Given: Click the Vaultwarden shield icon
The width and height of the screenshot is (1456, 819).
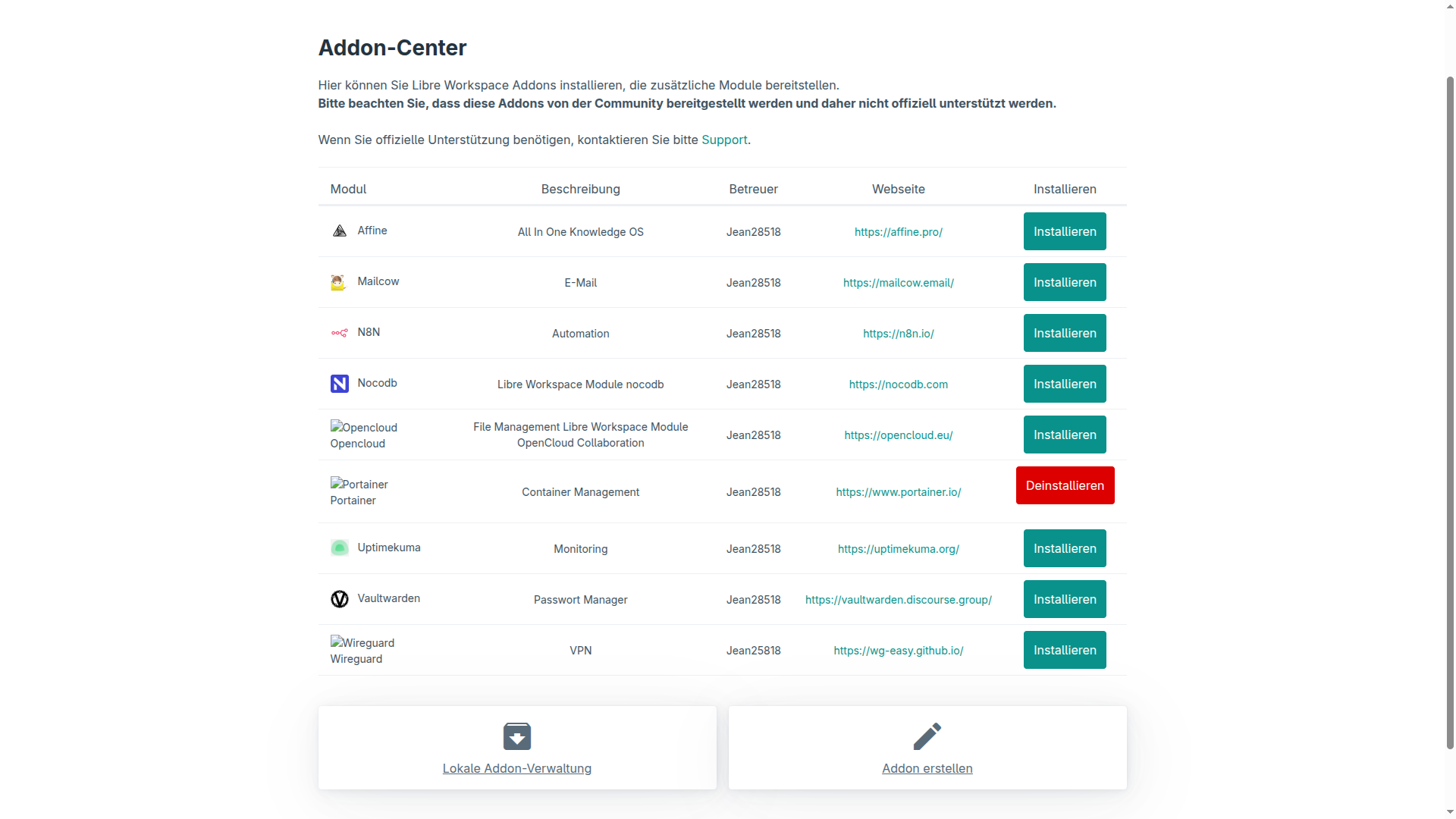Looking at the screenshot, I should 339,599.
